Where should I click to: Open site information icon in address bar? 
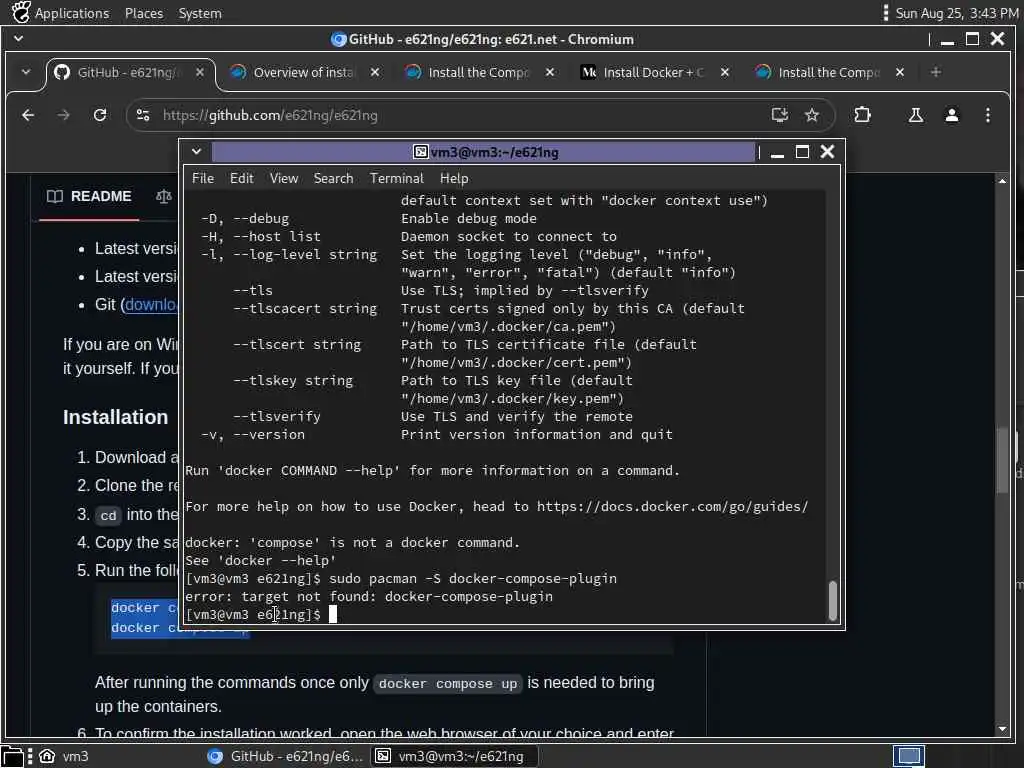coord(143,116)
